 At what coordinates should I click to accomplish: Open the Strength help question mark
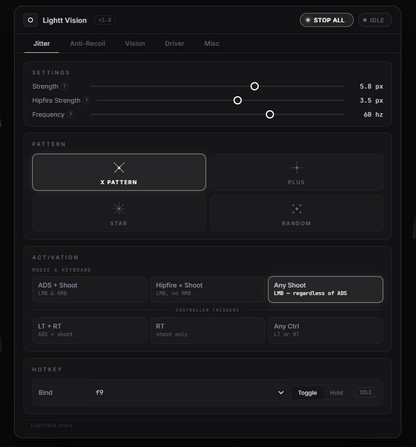pos(64,86)
